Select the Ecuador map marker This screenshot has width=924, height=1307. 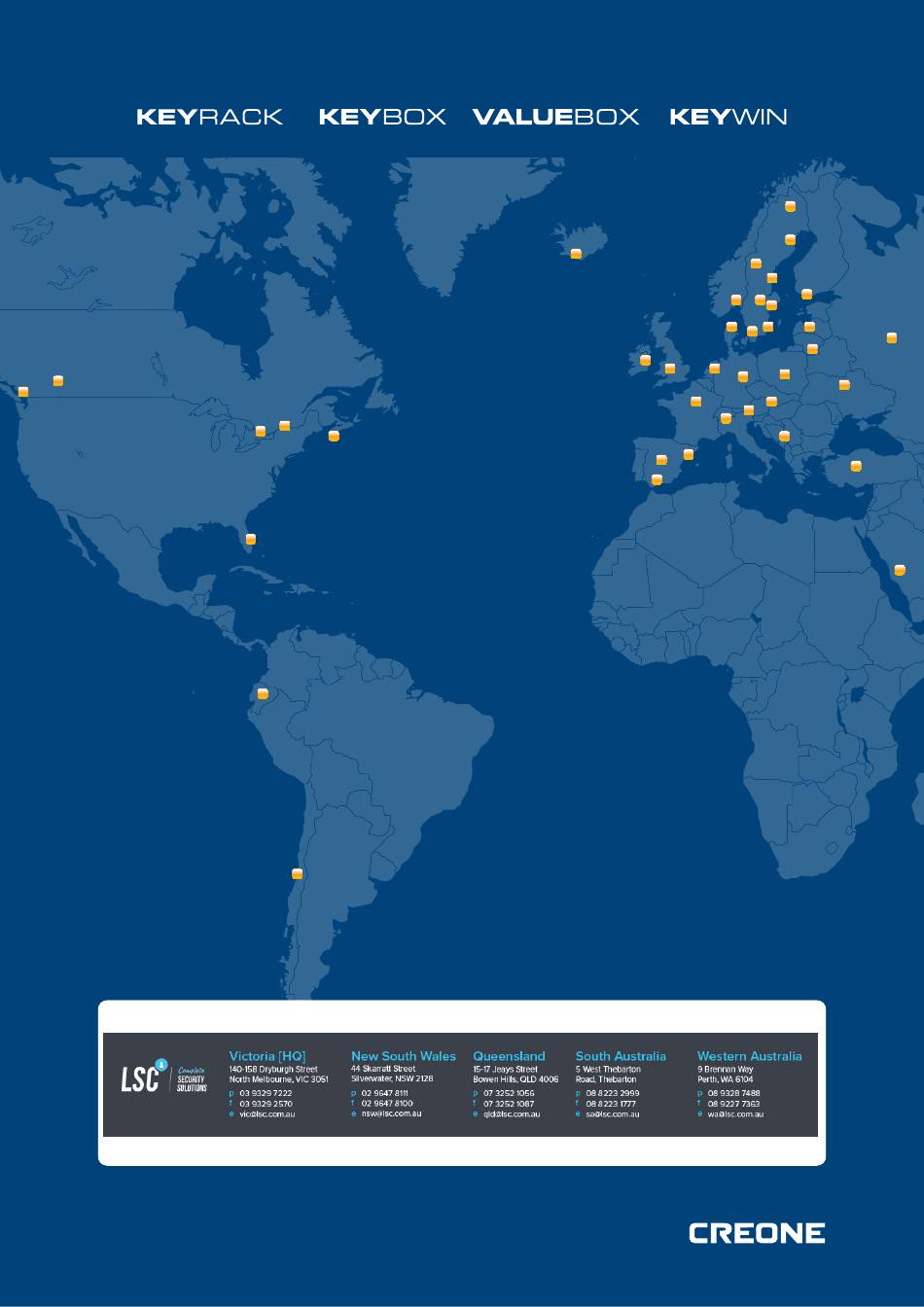[263, 693]
